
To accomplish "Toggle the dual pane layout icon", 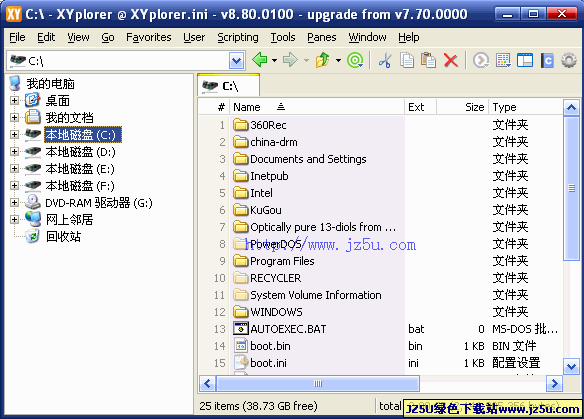I will pos(525,60).
